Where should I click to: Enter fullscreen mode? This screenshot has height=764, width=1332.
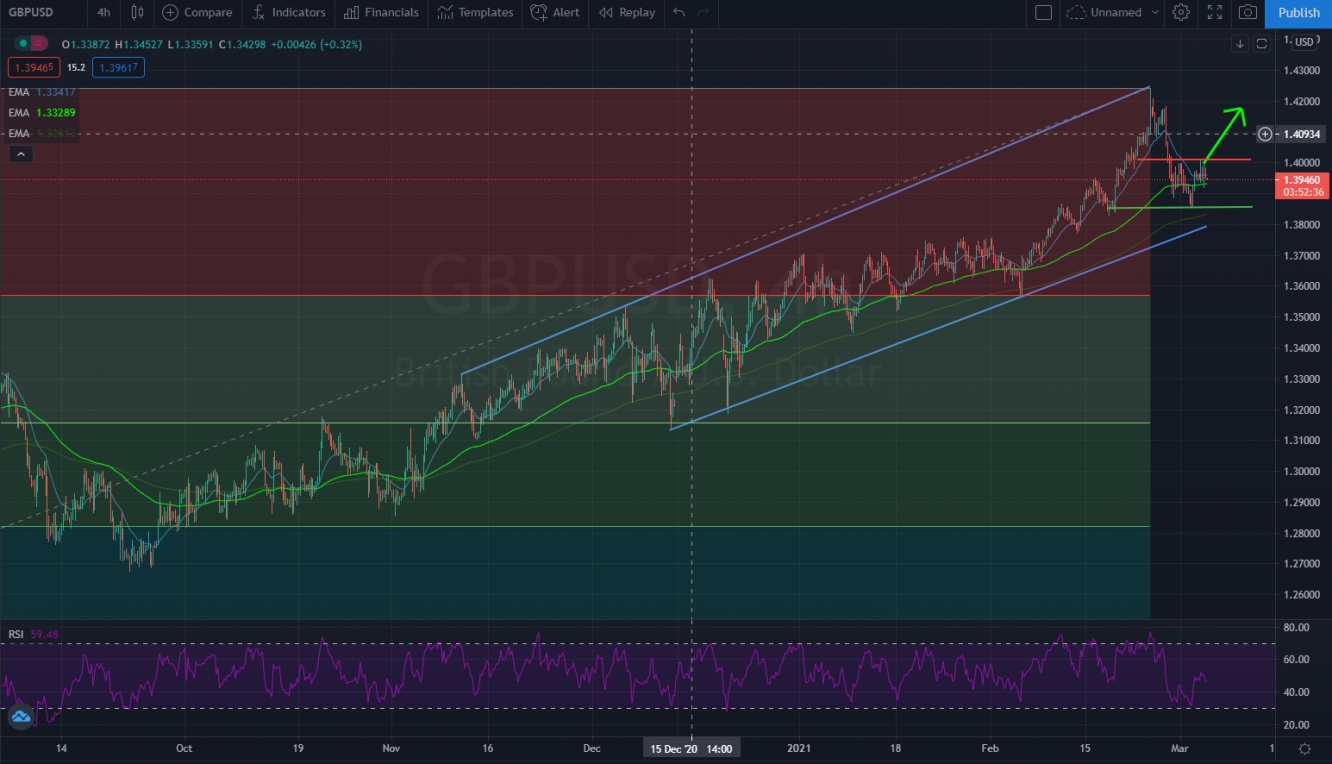click(x=1215, y=12)
